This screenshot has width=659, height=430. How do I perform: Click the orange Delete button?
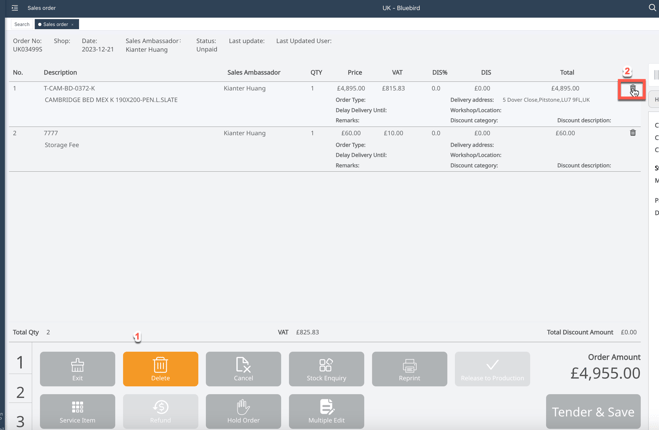click(160, 369)
